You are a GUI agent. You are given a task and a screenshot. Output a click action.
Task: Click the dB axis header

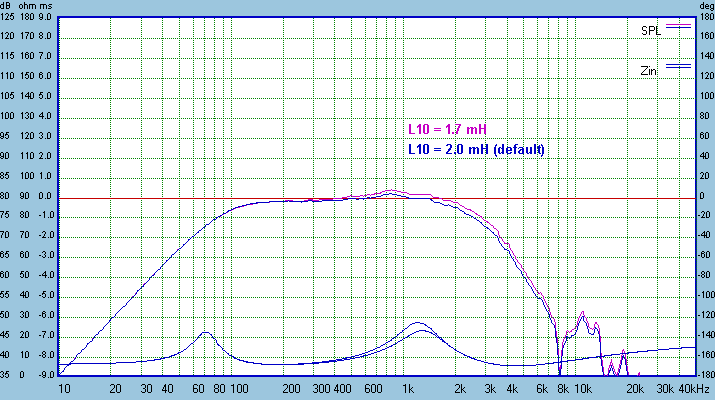8,6
